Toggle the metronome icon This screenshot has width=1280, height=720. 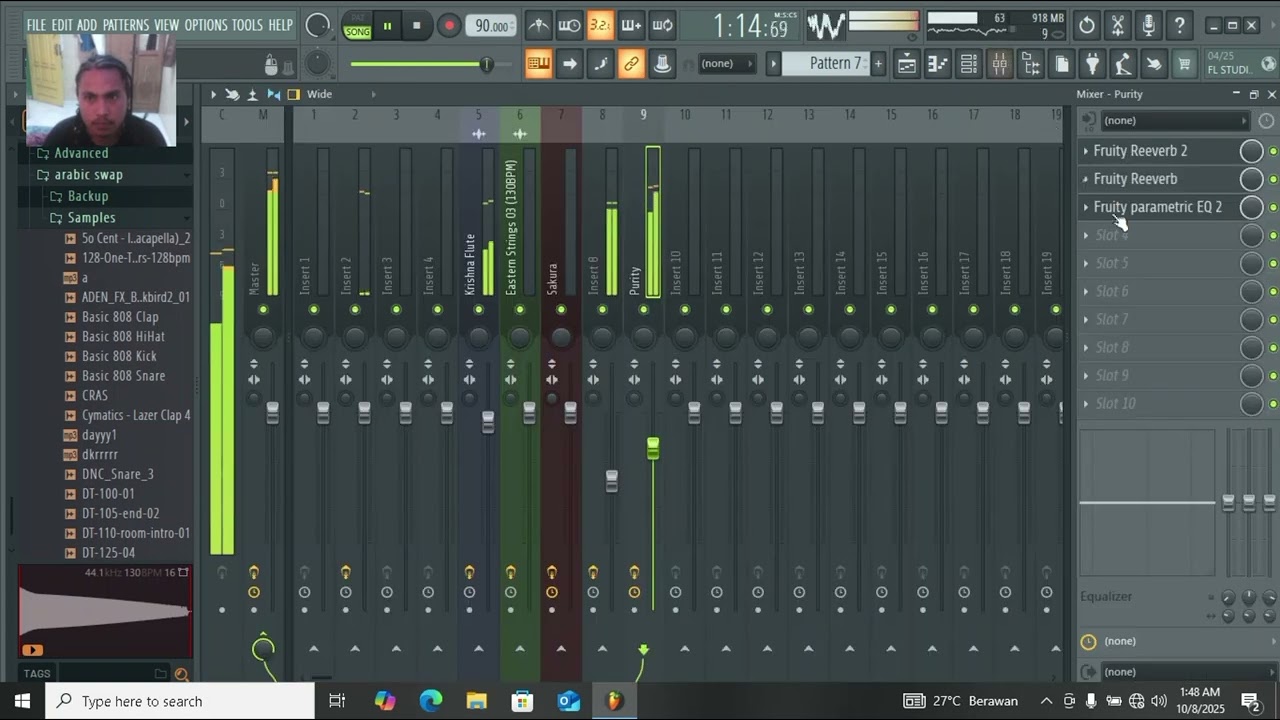(538, 26)
